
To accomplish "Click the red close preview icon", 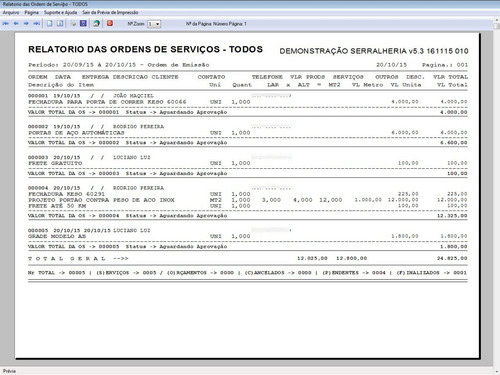I will [x=110, y=23].
